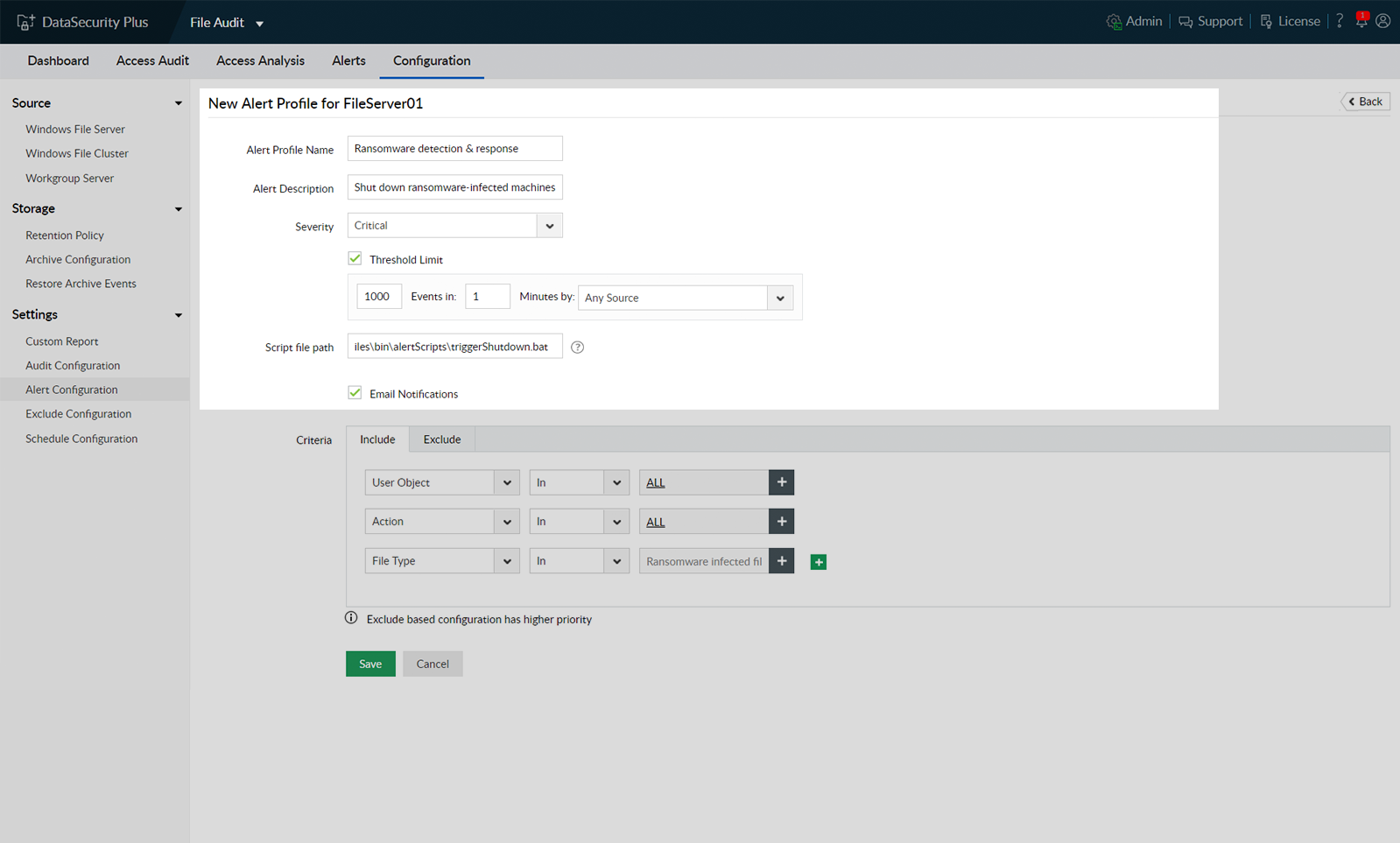The height and width of the screenshot is (843, 1400).
Task: Add a value to File Type criteria
Action: pyautogui.click(x=782, y=561)
